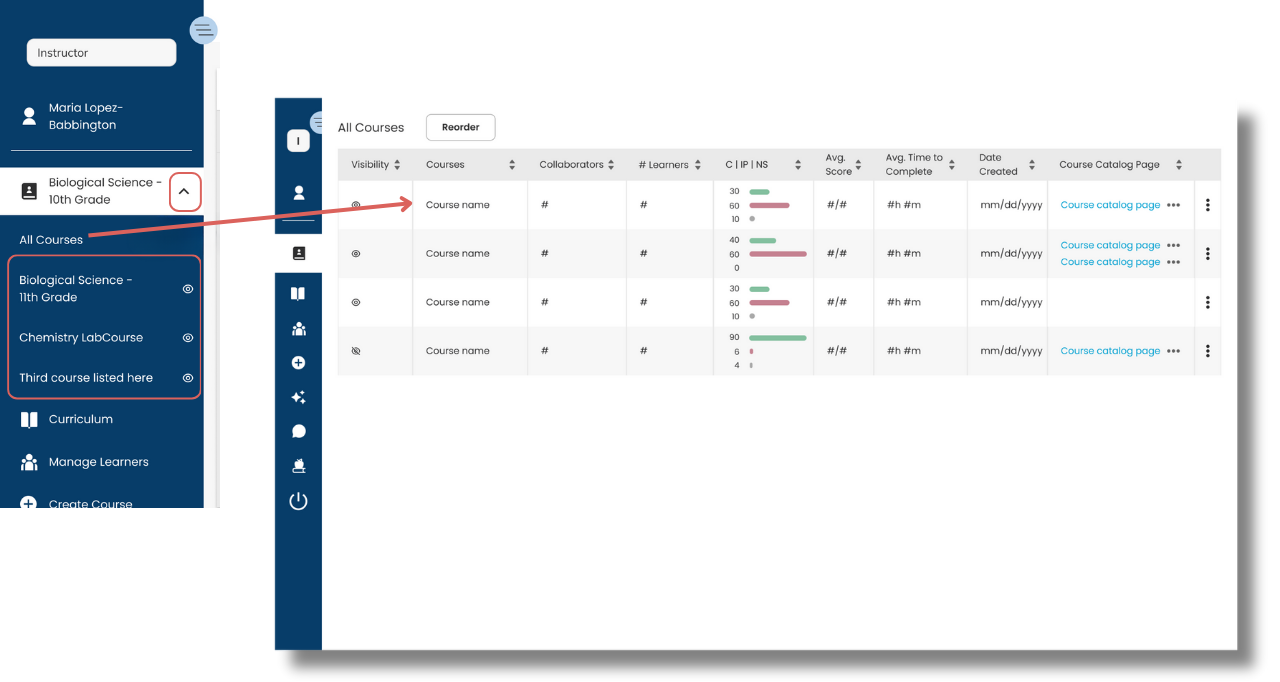Click the user profile icon in collapsed sidebar
This screenshot has width=1280, height=682.
[x=298, y=193]
